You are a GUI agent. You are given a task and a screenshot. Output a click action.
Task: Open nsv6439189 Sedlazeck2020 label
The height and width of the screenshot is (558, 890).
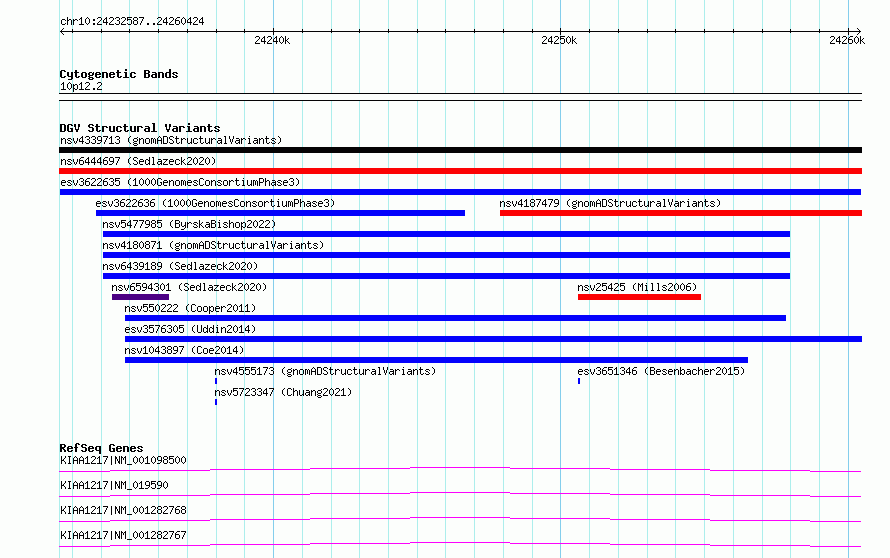pyautogui.click(x=180, y=266)
